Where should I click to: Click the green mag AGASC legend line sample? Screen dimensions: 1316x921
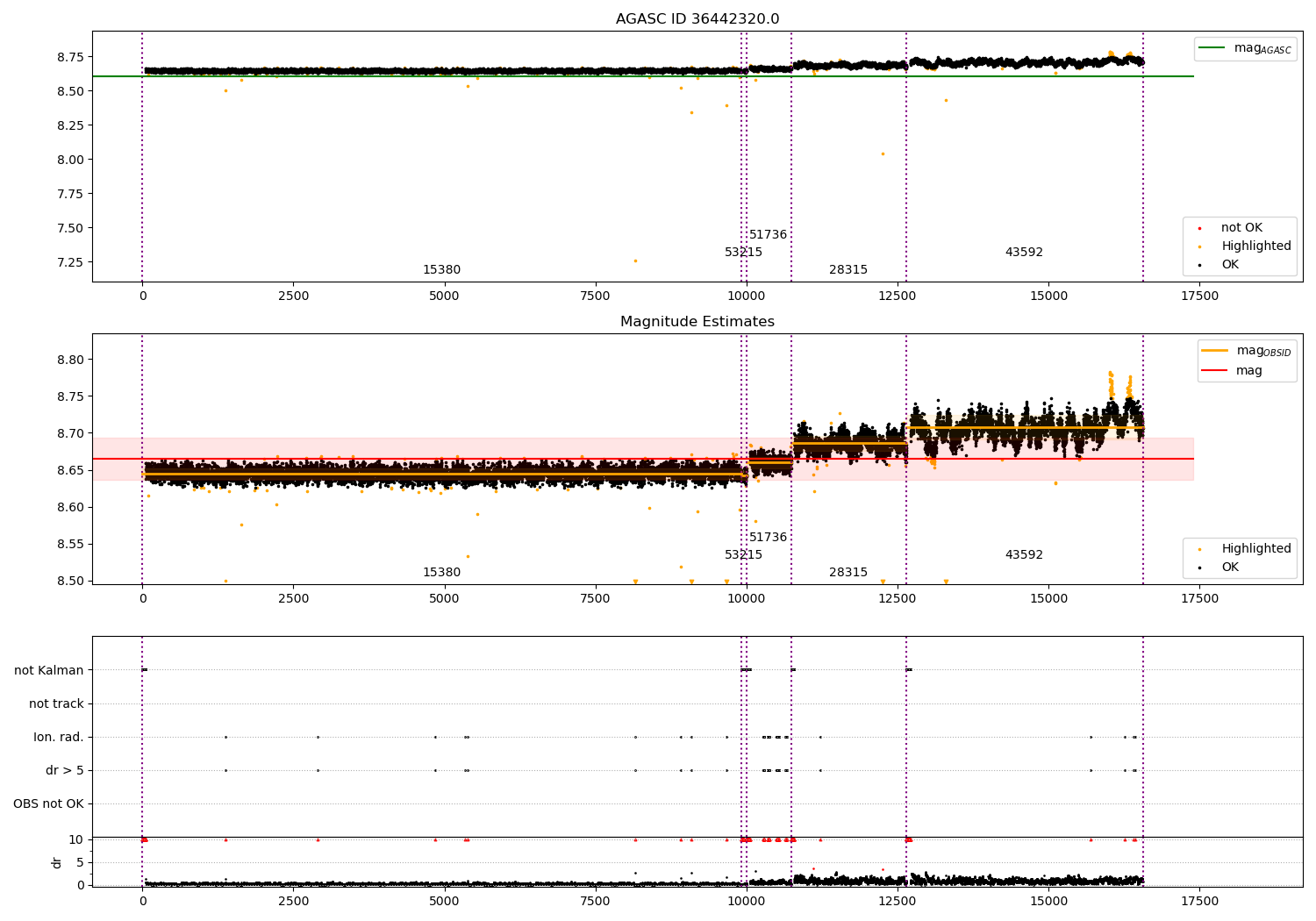pos(1212,48)
